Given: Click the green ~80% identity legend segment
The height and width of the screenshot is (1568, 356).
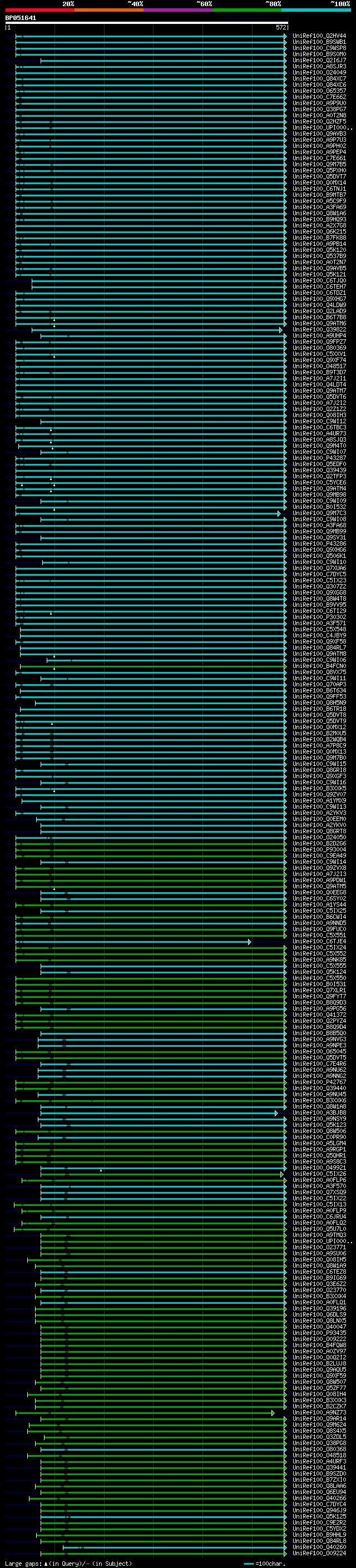Looking at the screenshot, I should (248, 10).
